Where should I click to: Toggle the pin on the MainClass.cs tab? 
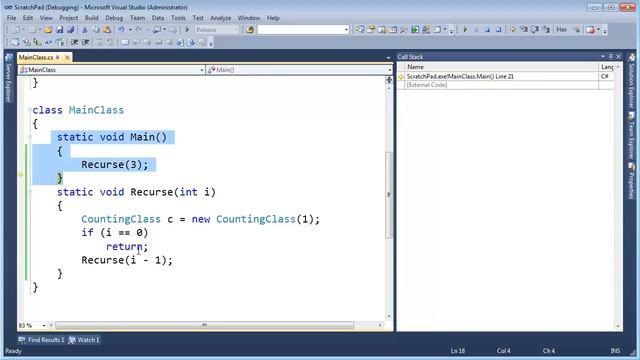[58, 58]
